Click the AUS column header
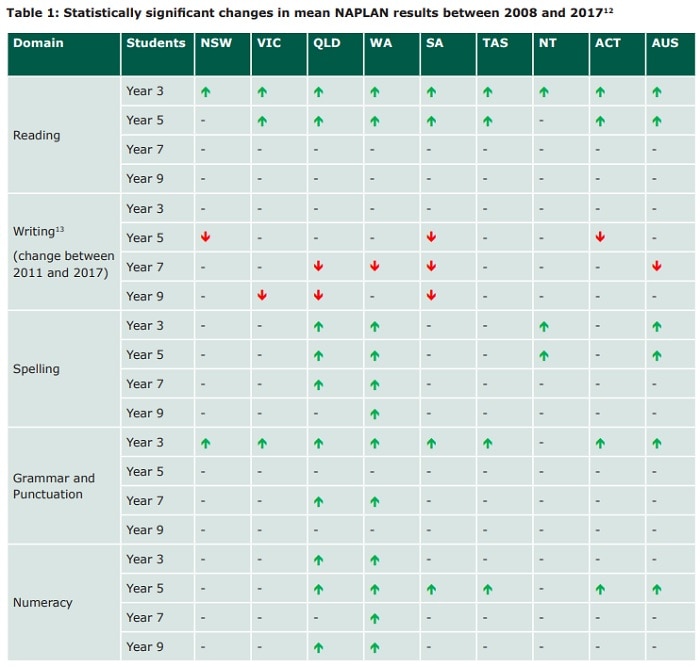Screen dimensions: 700x667 pos(664,44)
